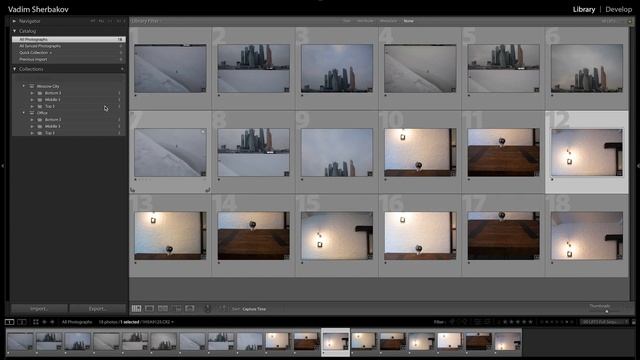
Task: Select the Attribute library filter
Action: coord(365,21)
